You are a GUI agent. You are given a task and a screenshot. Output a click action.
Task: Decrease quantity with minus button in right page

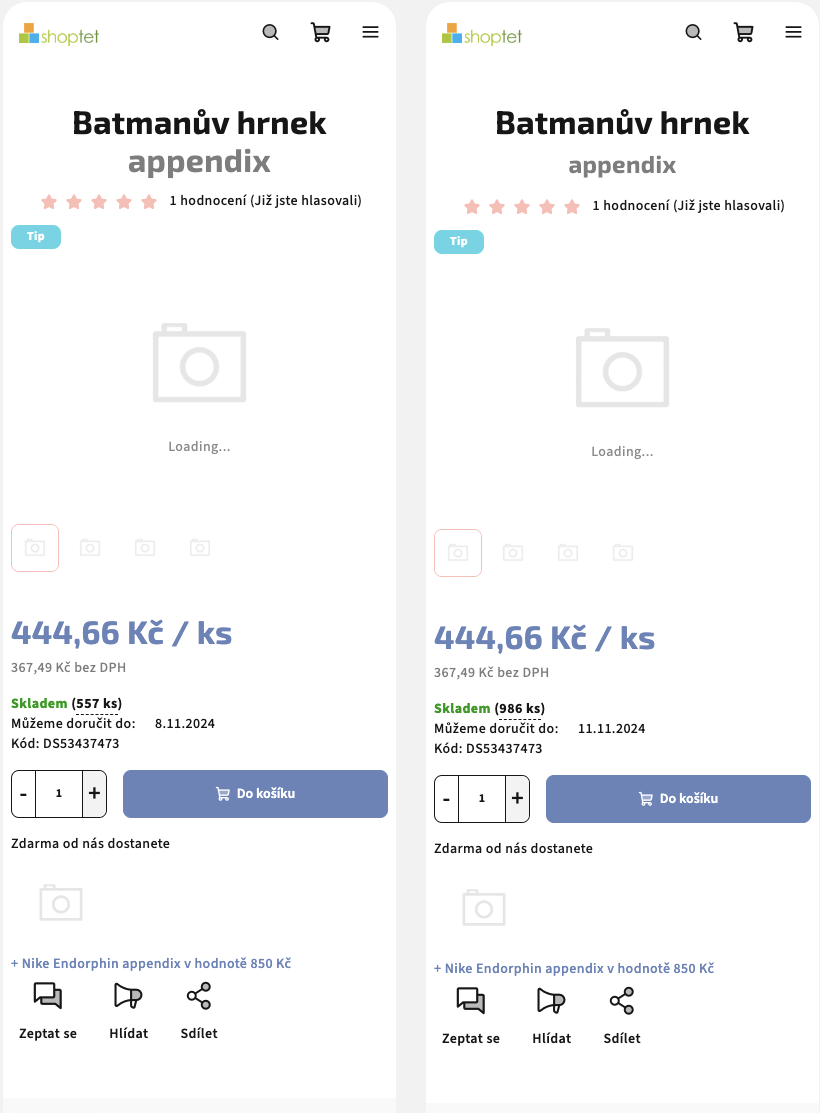click(x=446, y=799)
